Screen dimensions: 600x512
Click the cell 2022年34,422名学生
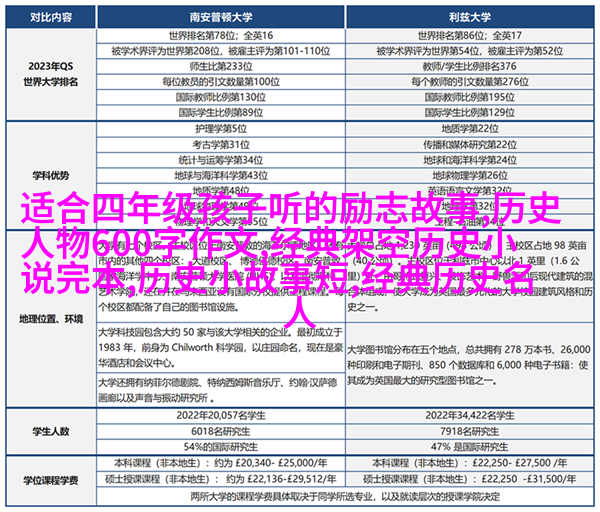pyautogui.click(x=470, y=416)
